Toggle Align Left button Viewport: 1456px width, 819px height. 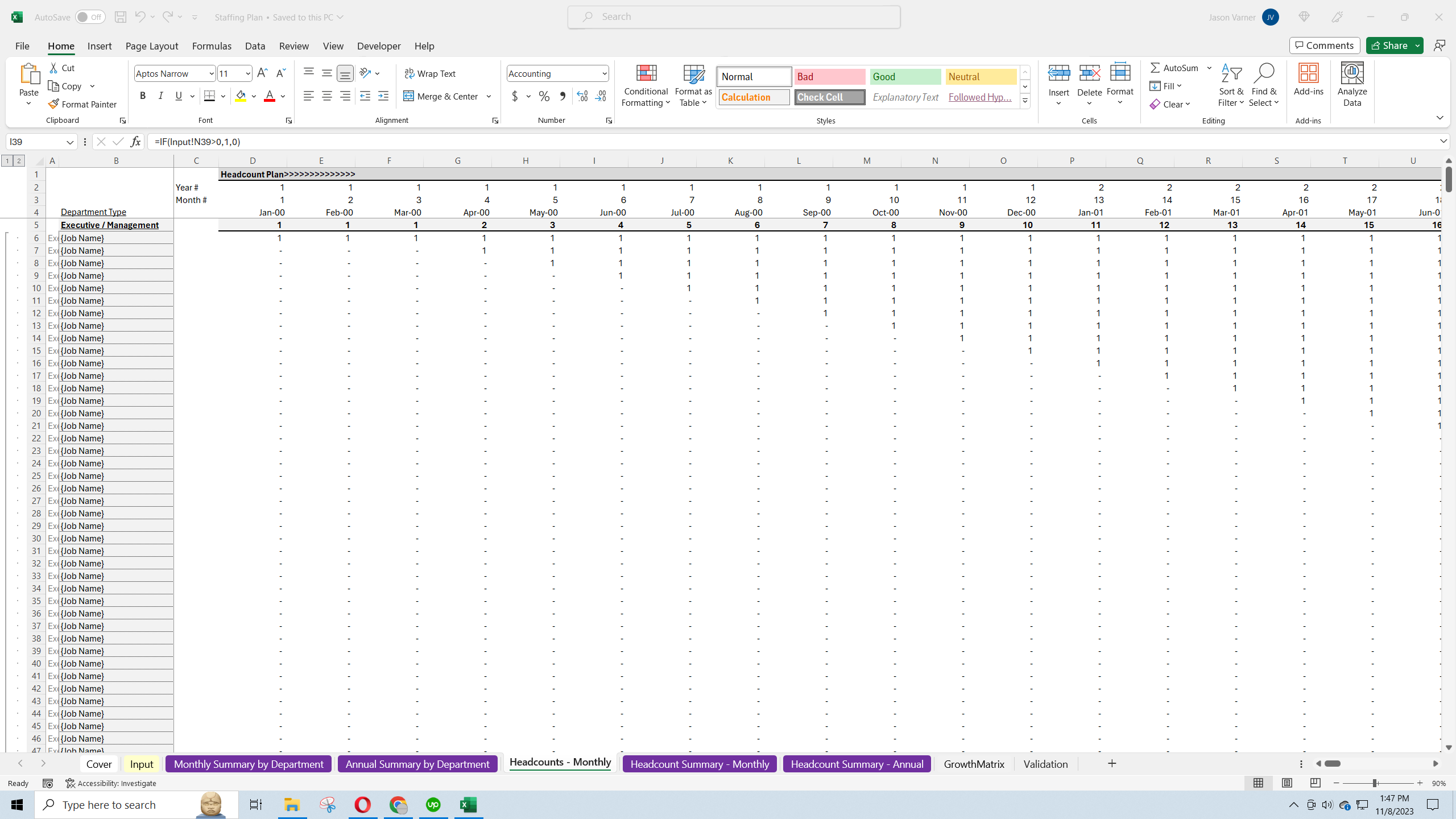point(309,96)
